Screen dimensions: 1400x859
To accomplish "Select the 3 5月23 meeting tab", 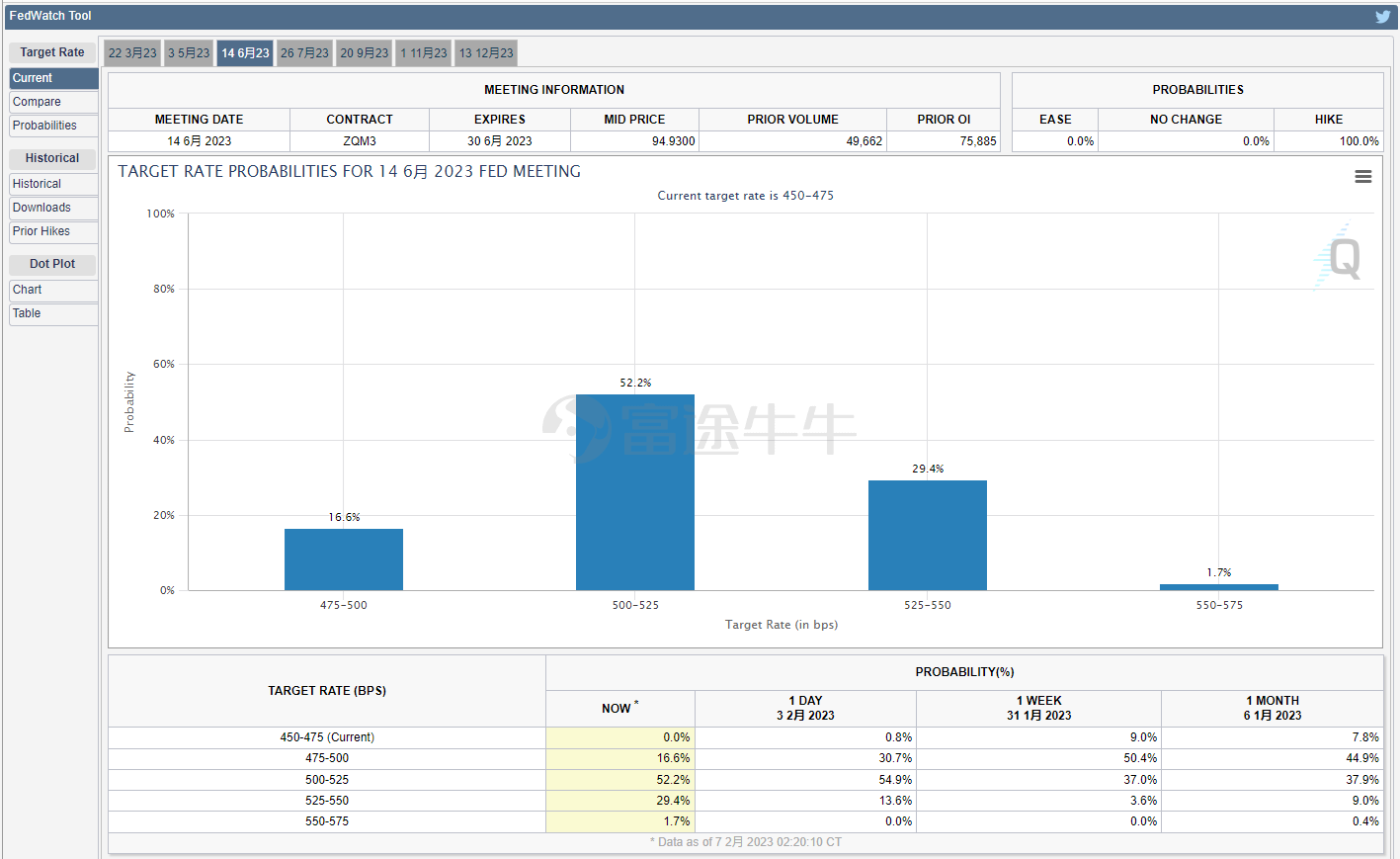I will tap(189, 53).
